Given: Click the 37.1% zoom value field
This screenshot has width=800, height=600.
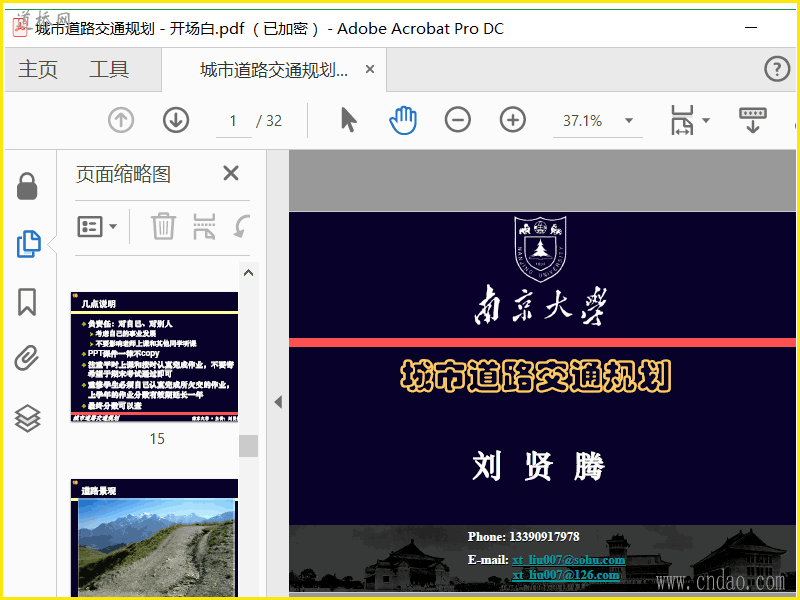Looking at the screenshot, I should 583,121.
